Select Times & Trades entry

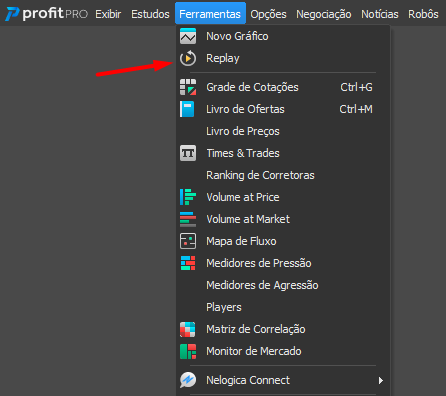283,153
